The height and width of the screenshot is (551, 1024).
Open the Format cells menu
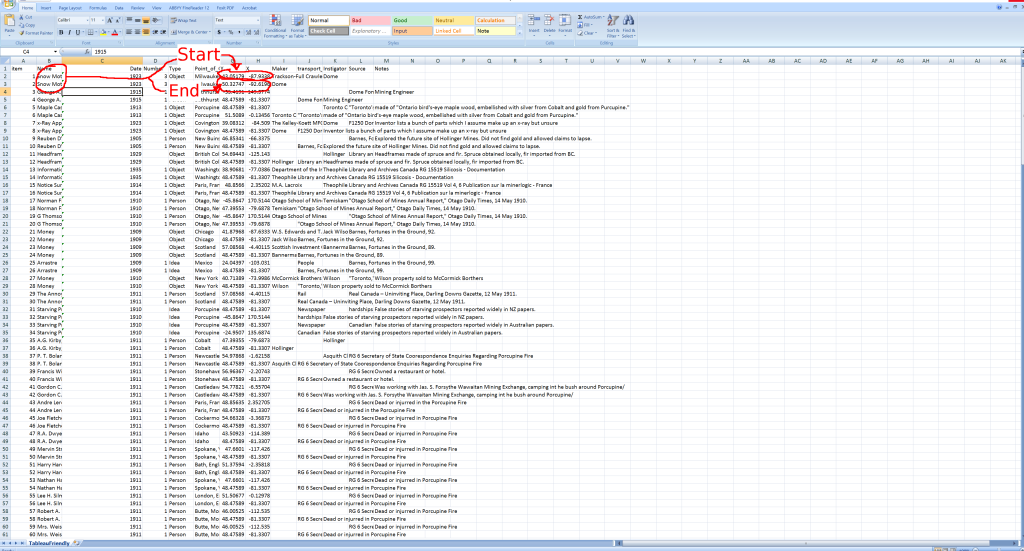(565, 24)
